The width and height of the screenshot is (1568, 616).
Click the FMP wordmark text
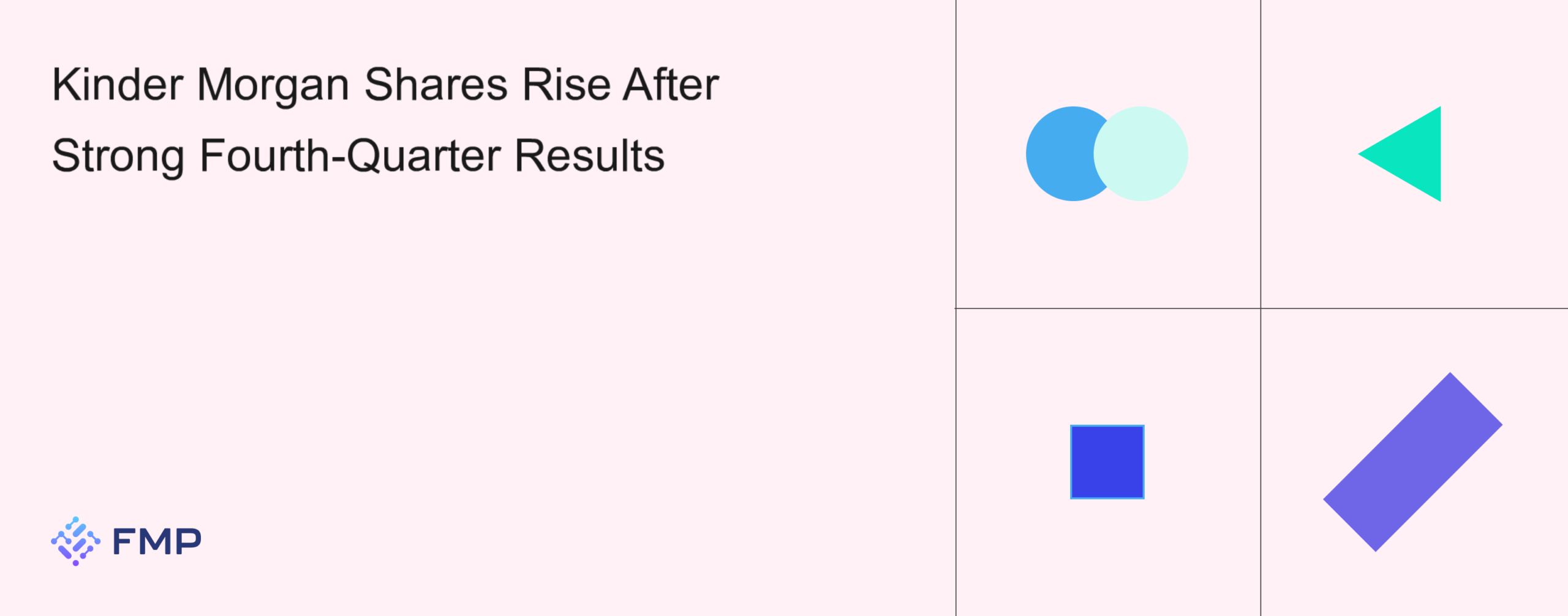pos(157,542)
